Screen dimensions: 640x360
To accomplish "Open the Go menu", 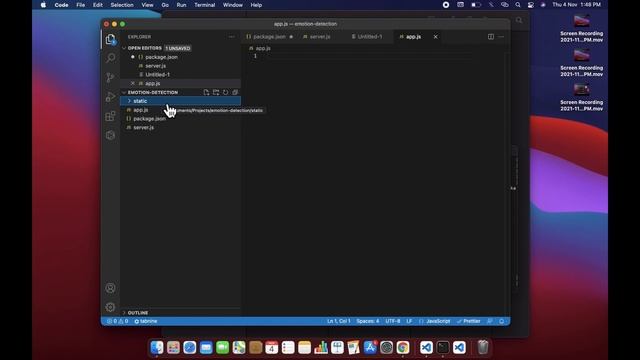I will (x=165, y=5).
